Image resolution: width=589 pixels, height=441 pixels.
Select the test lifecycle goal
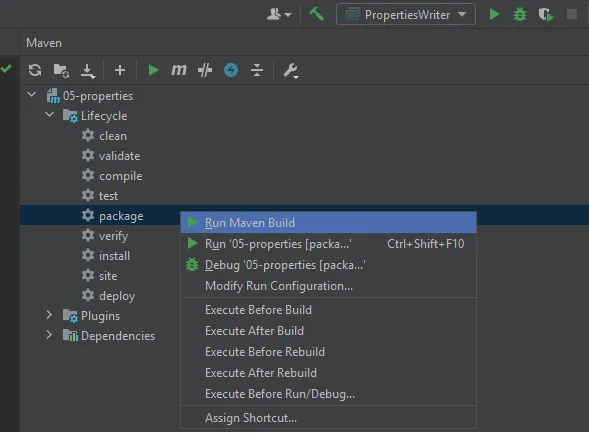(x=108, y=196)
